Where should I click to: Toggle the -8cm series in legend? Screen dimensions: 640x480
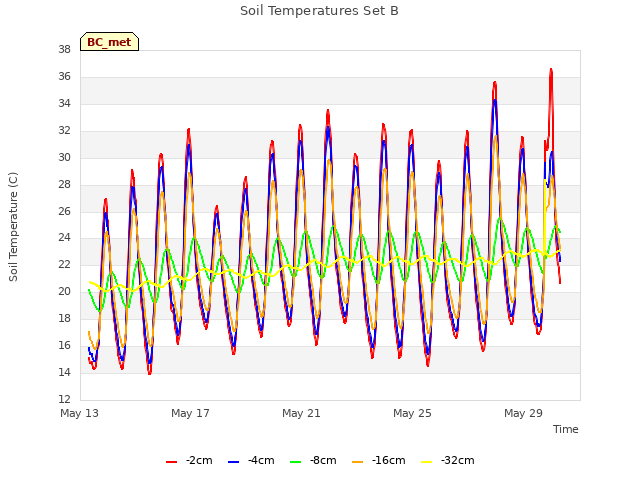313,461
